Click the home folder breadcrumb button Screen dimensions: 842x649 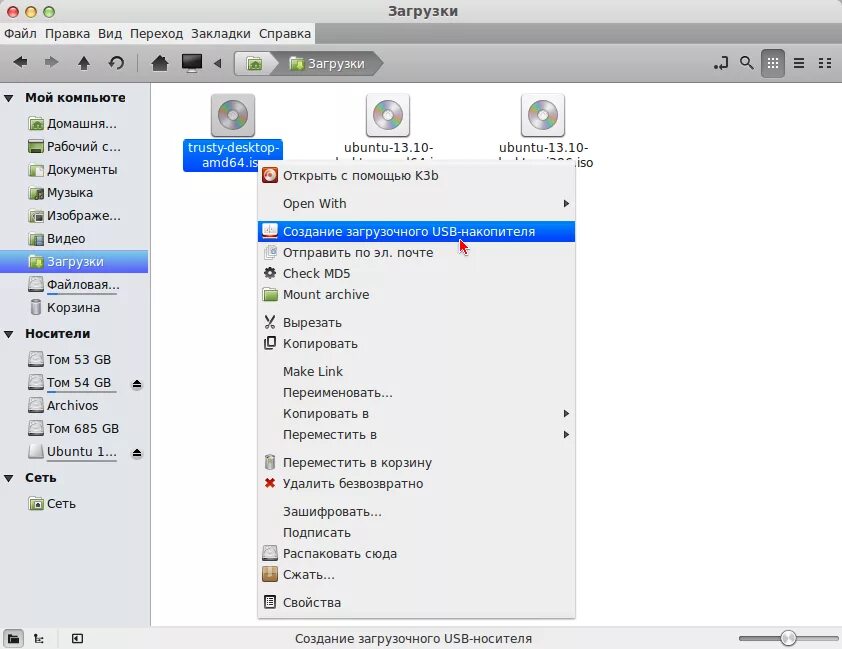coord(254,63)
